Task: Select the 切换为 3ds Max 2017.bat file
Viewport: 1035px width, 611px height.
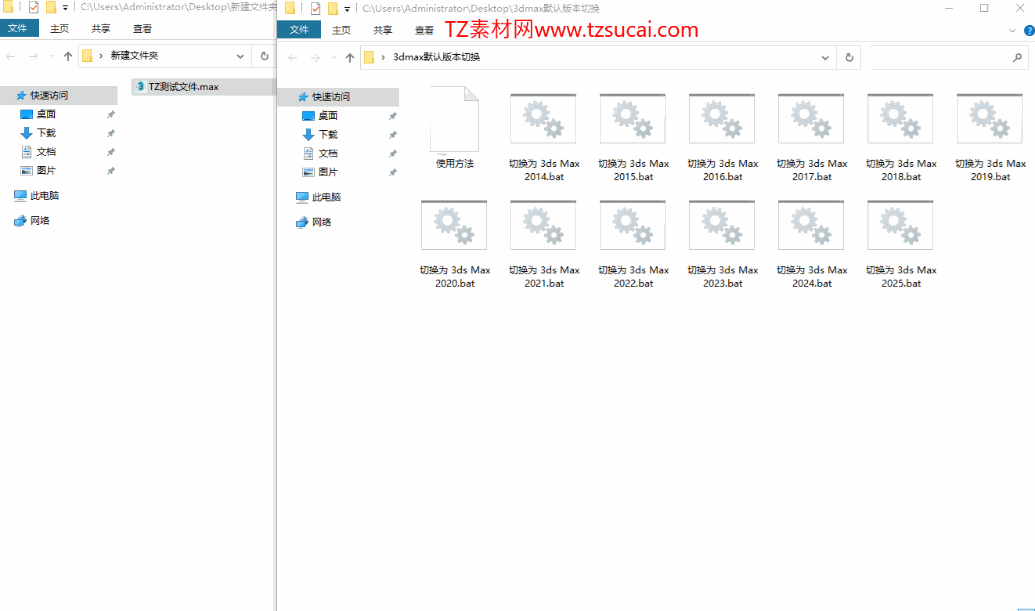Action: [811, 137]
